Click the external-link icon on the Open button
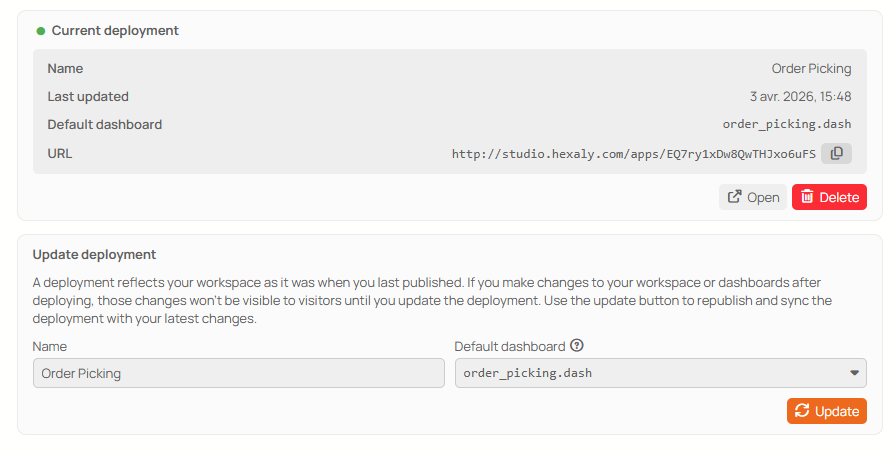894x454 pixels. [x=734, y=197]
